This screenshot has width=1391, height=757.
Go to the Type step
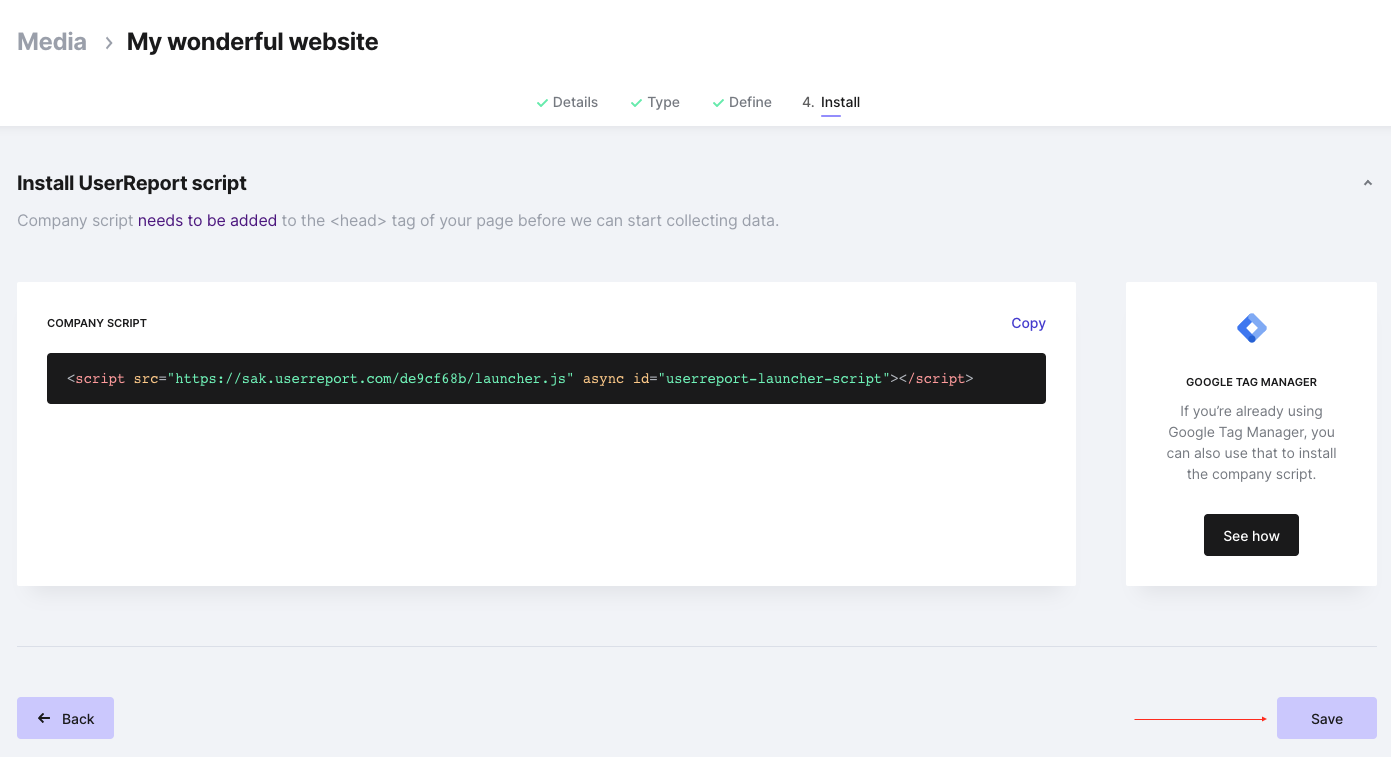[655, 102]
